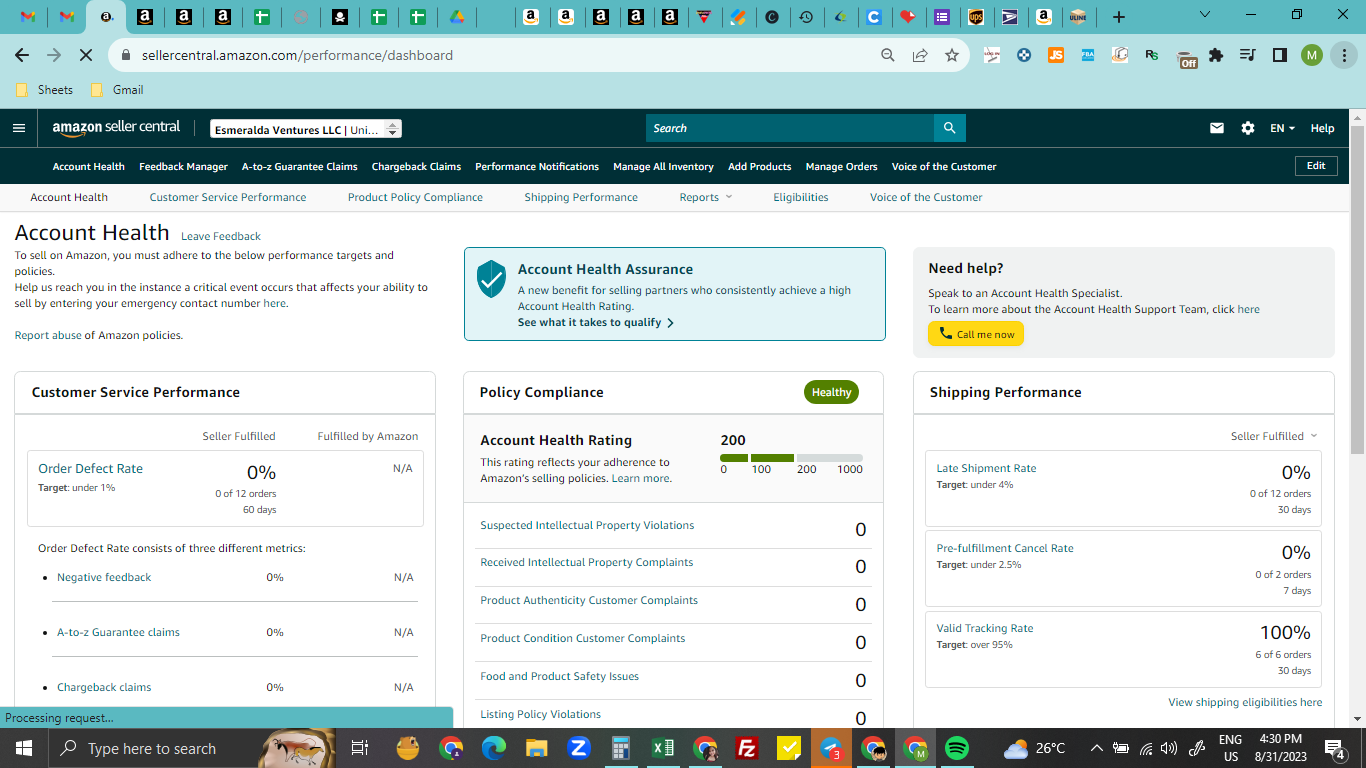
Task: Click the search magnifier button
Action: pyautogui.click(x=949, y=128)
